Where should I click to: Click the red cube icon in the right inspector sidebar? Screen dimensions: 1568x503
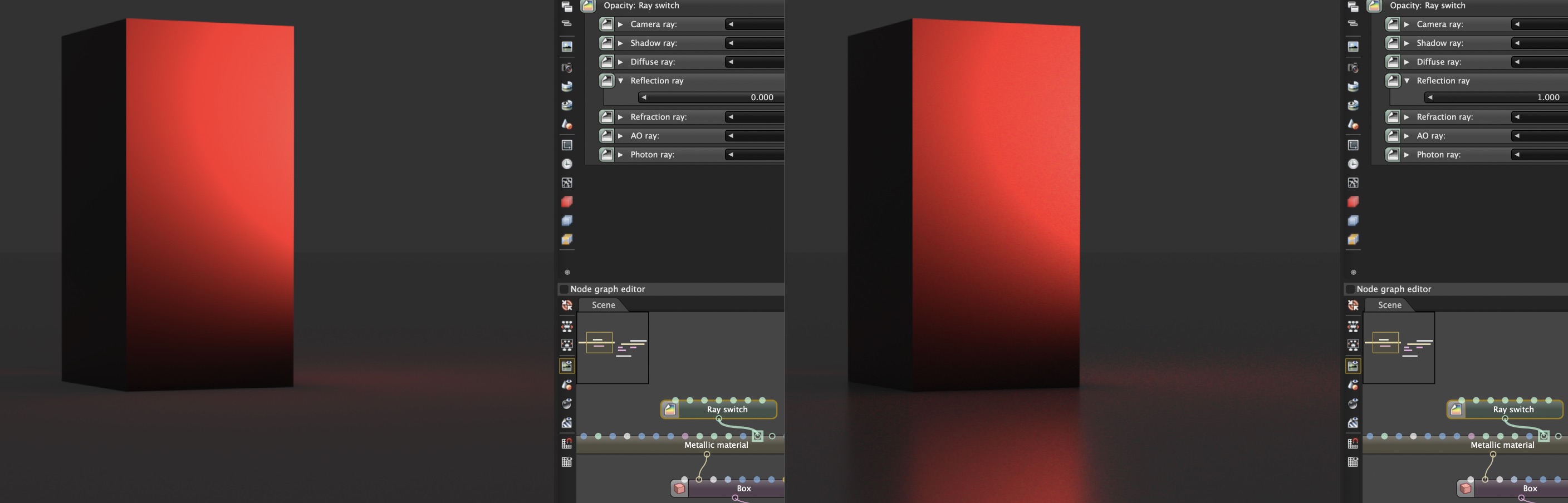point(1353,201)
